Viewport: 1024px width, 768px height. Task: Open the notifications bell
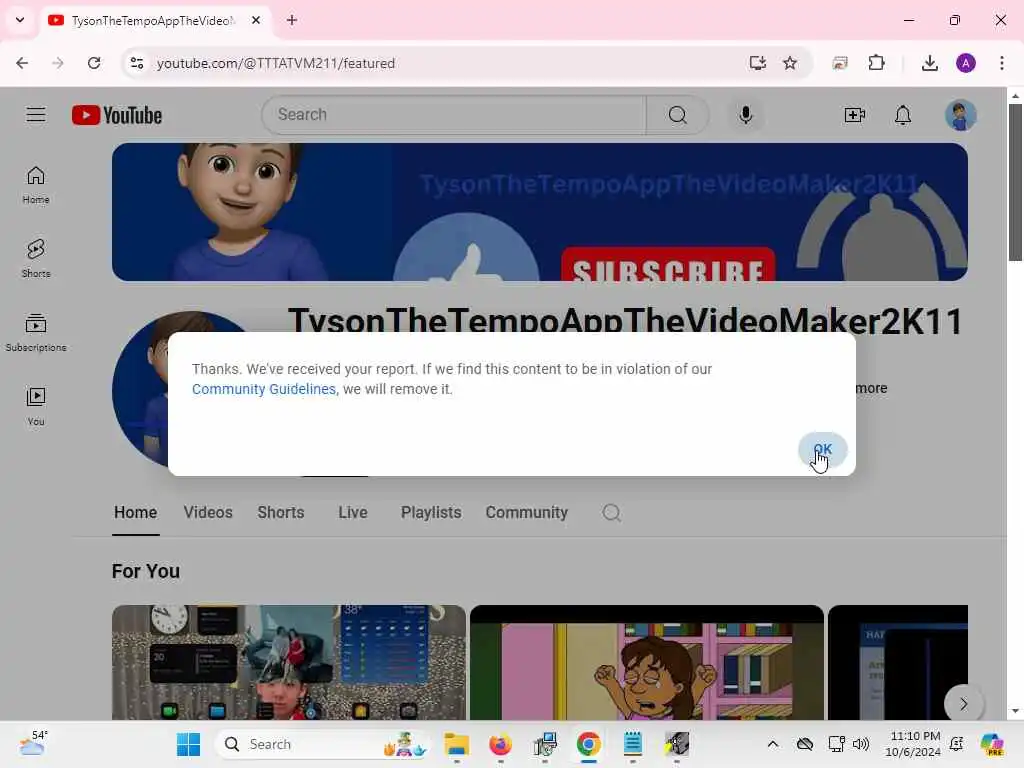(x=903, y=116)
